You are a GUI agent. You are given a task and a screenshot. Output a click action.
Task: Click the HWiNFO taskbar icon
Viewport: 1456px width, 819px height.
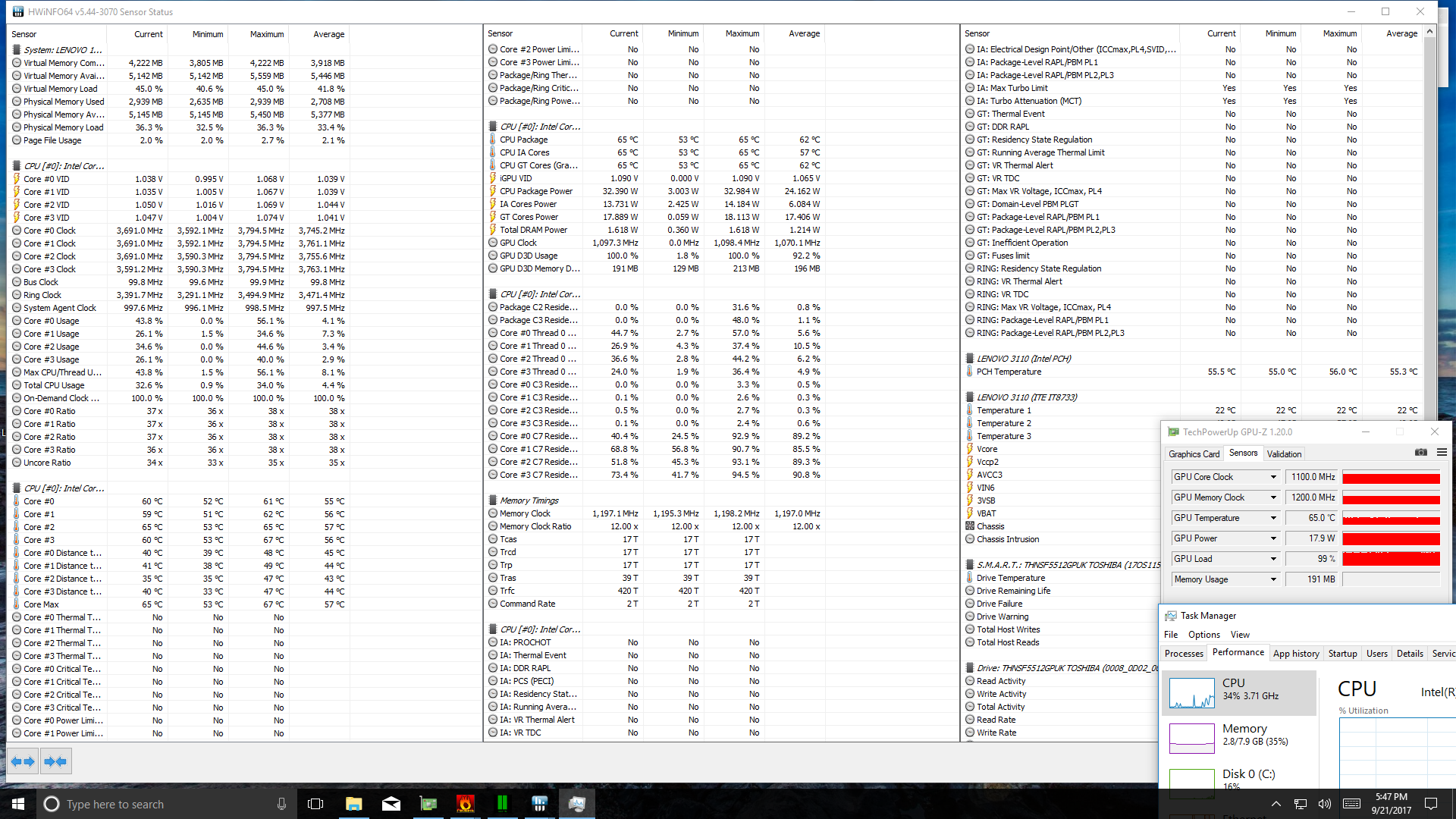pyautogui.click(x=539, y=804)
